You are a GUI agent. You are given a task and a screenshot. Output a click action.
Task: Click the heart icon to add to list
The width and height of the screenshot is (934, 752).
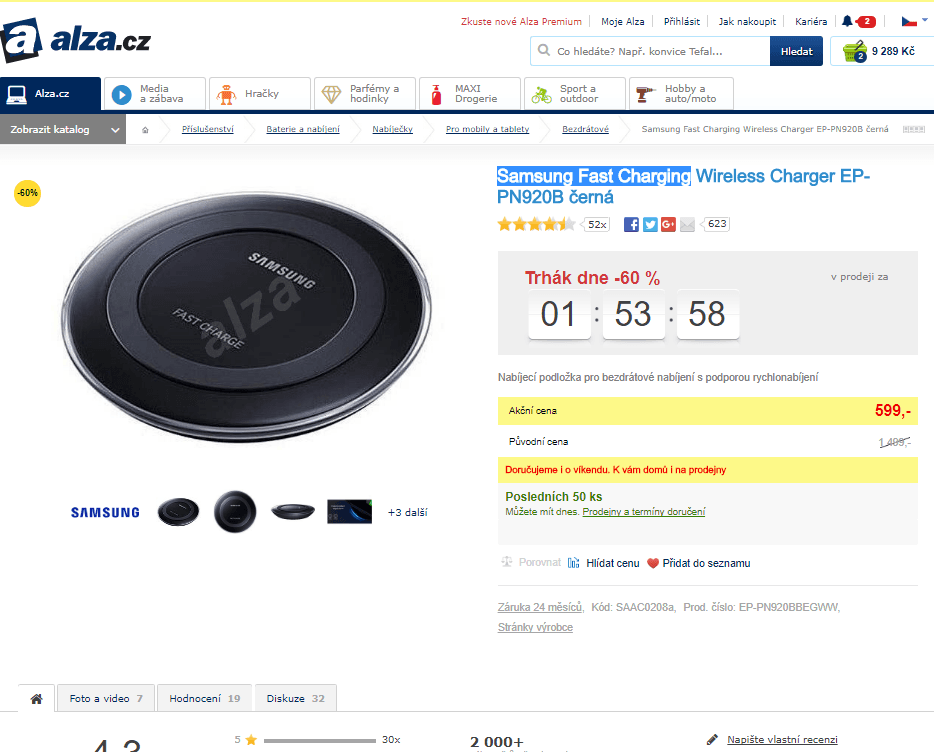pos(653,563)
